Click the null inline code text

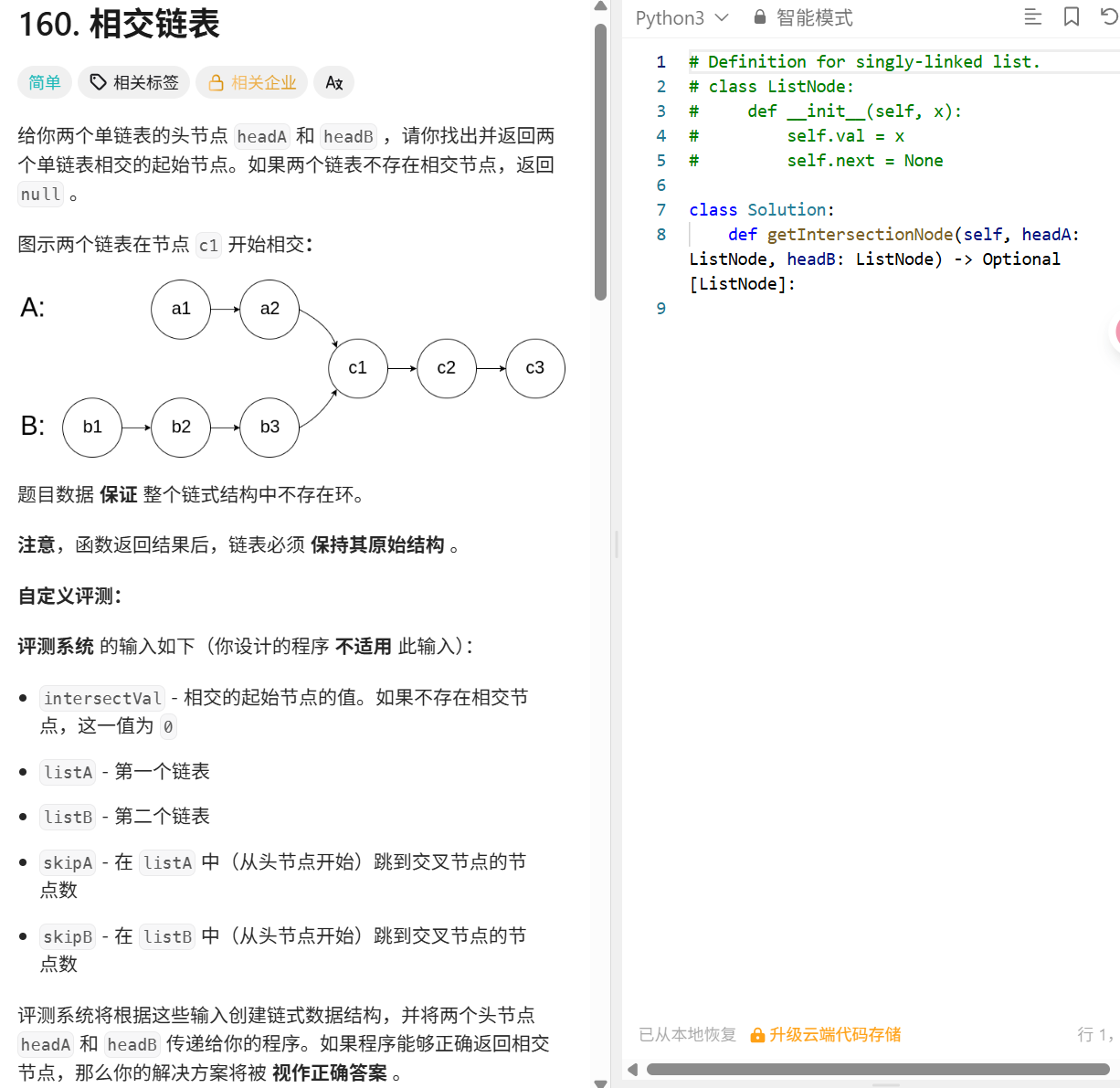click(41, 195)
